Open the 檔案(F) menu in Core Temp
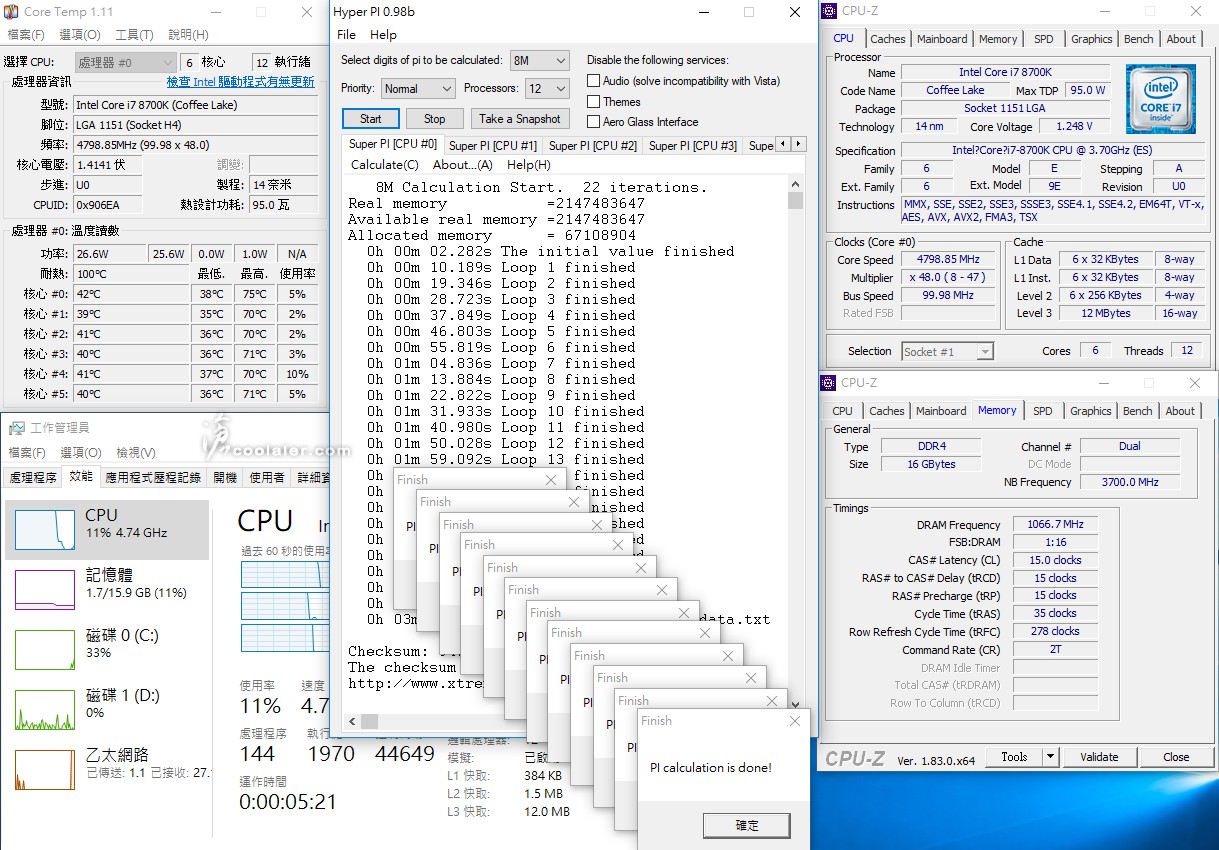1219x850 pixels. coord(26,34)
